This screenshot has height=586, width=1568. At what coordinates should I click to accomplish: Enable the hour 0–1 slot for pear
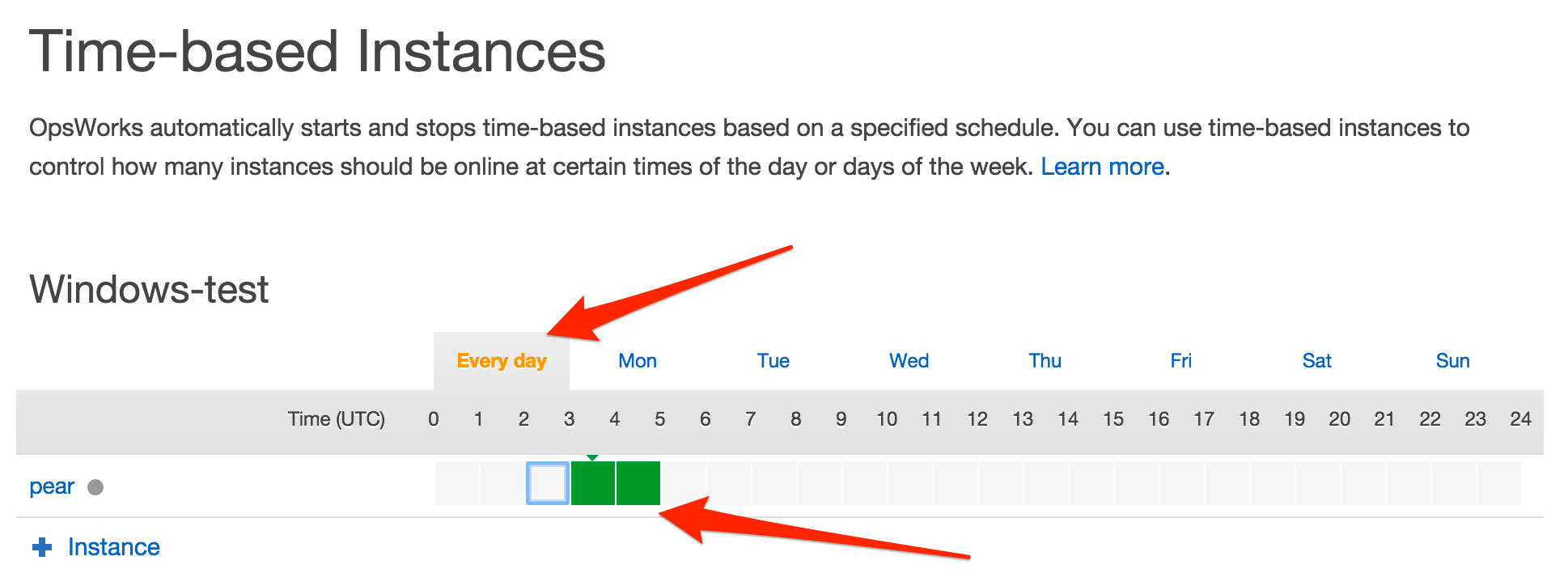pos(457,483)
